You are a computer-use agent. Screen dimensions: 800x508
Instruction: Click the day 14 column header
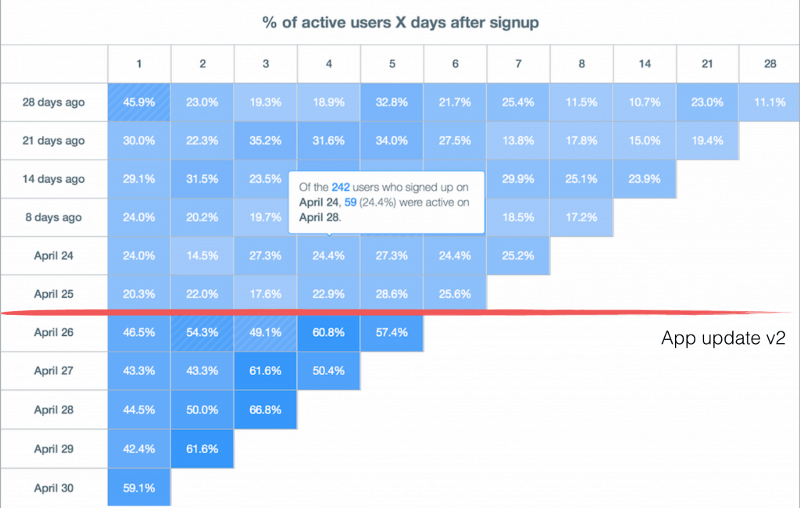[x=643, y=64]
